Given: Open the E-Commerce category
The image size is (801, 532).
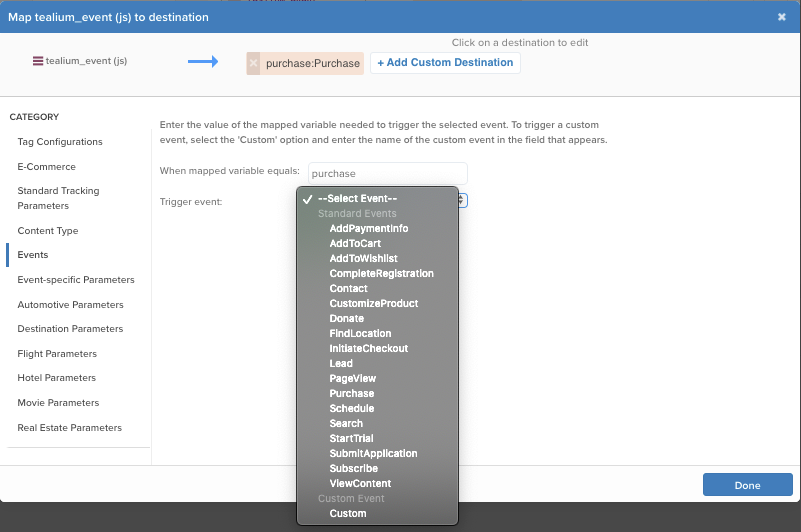Looking at the screenshot, I should [46, 167].
